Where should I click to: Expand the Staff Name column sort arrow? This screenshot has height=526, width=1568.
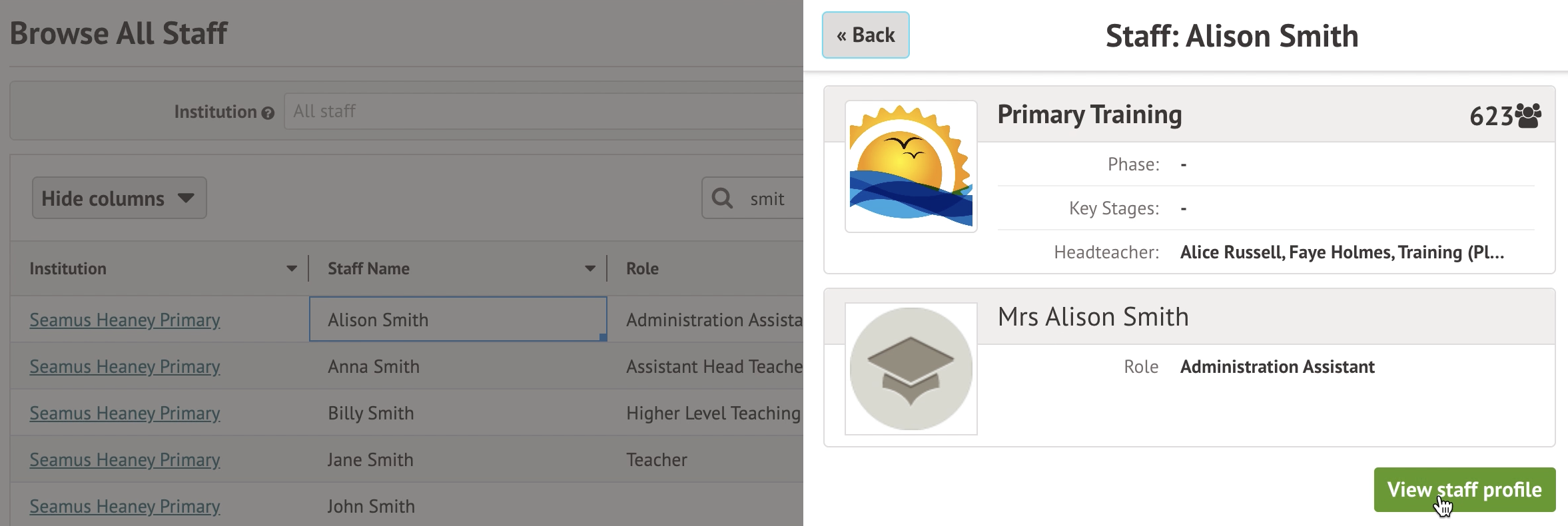coord(589,269)
